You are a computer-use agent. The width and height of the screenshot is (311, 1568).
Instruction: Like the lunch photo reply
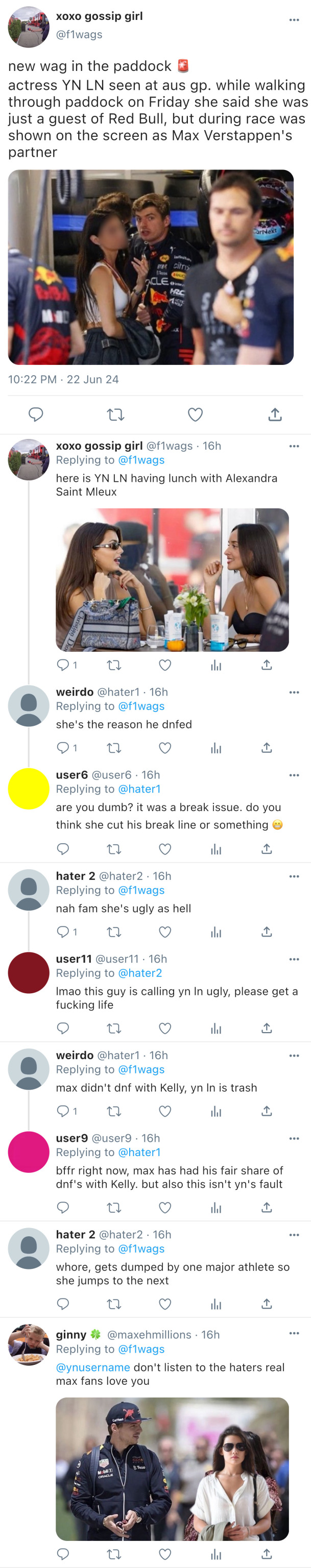point(165,665)
